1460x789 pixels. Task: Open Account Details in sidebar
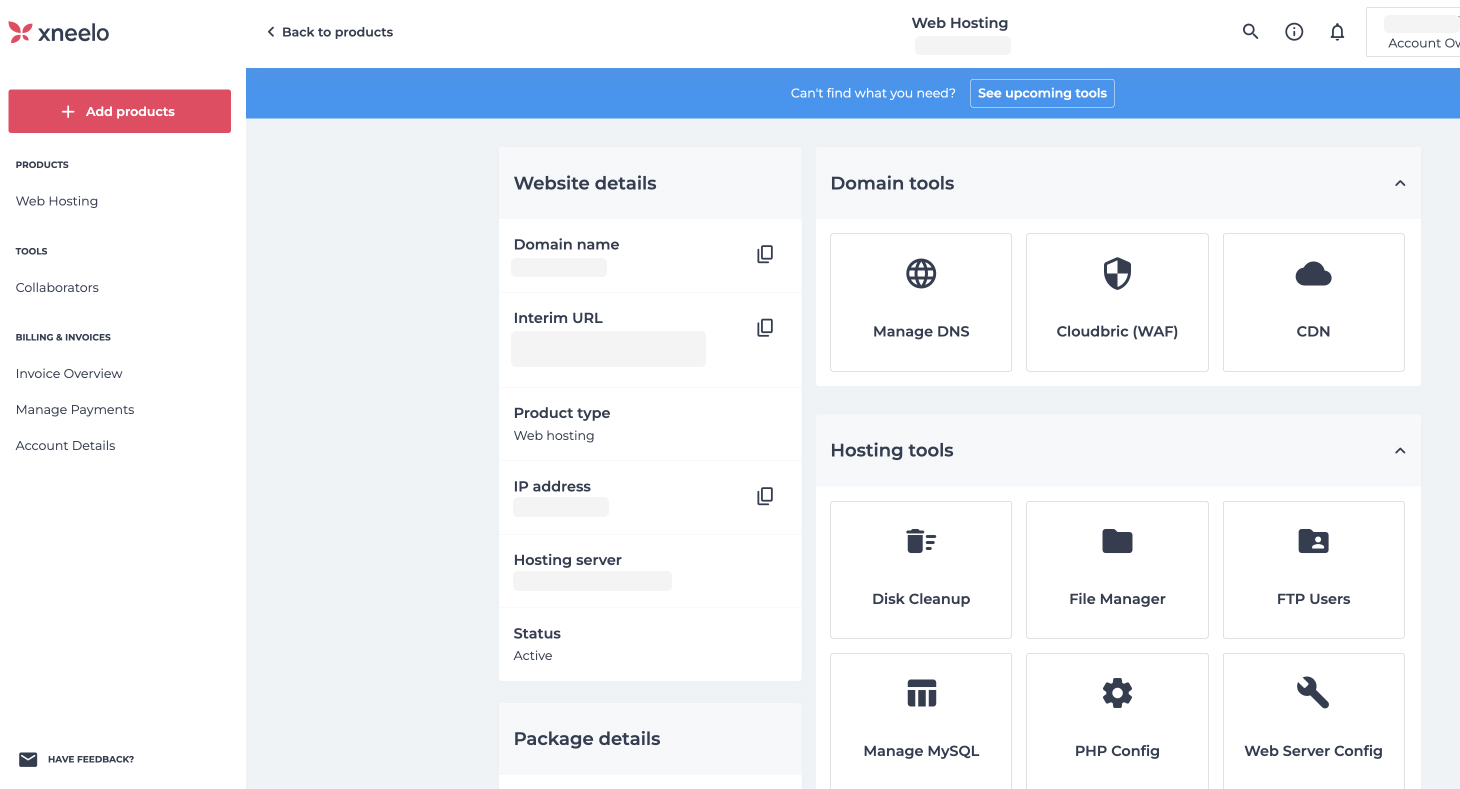click(x=66, y=445)
